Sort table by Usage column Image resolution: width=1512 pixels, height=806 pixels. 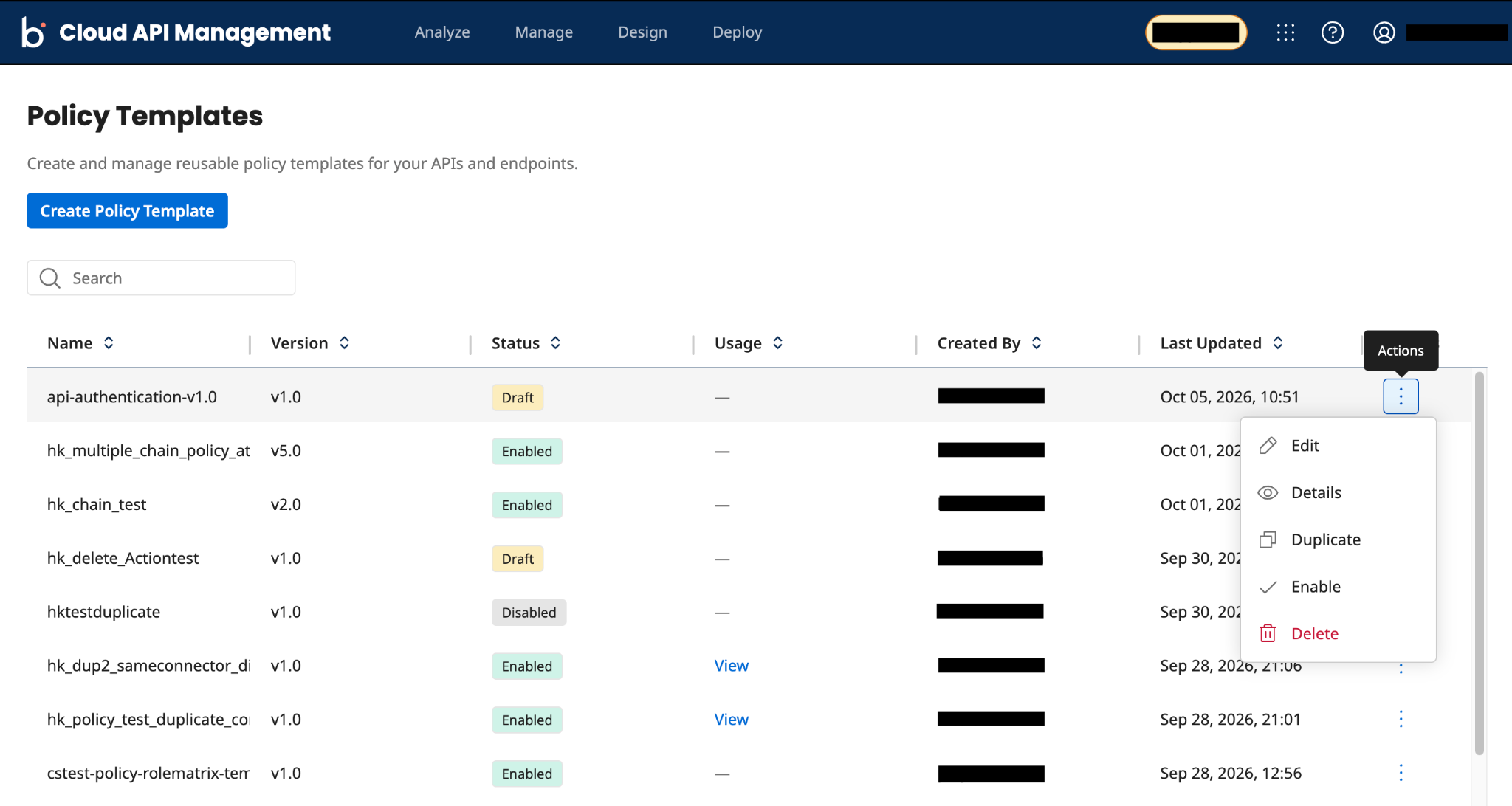click(x=777, y=343)
